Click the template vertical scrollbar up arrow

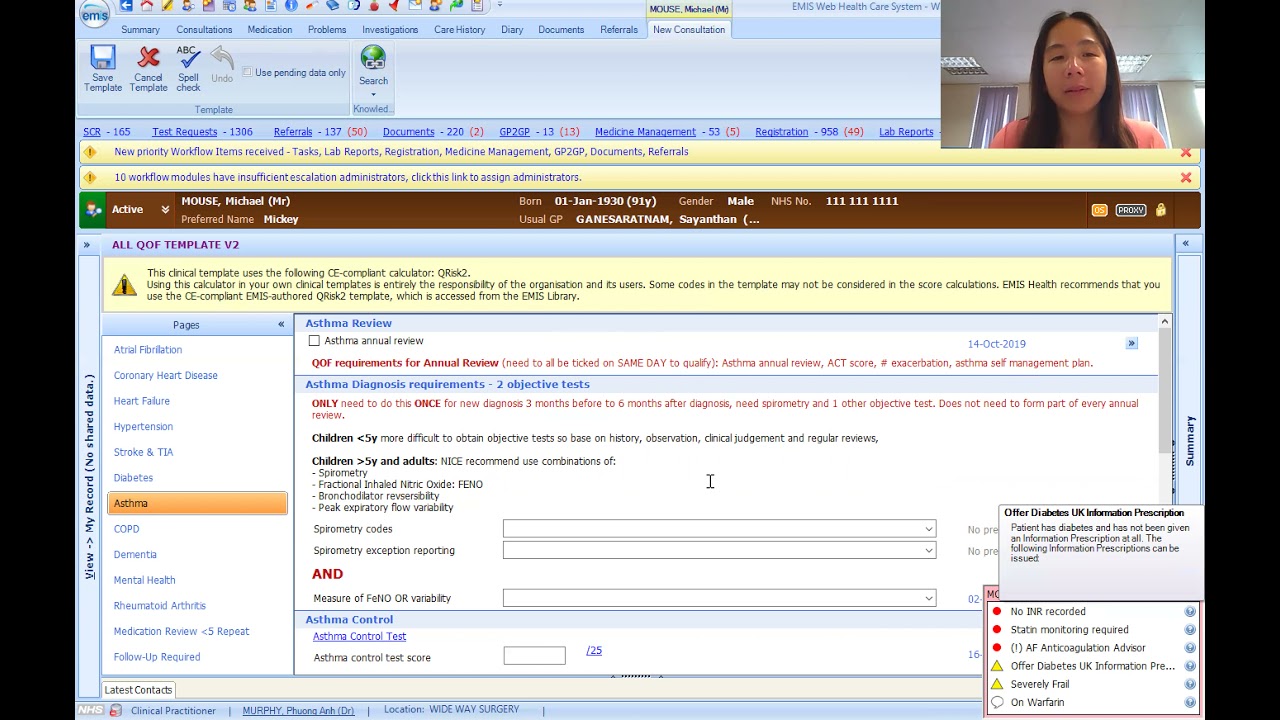(x=1164, y=322)
